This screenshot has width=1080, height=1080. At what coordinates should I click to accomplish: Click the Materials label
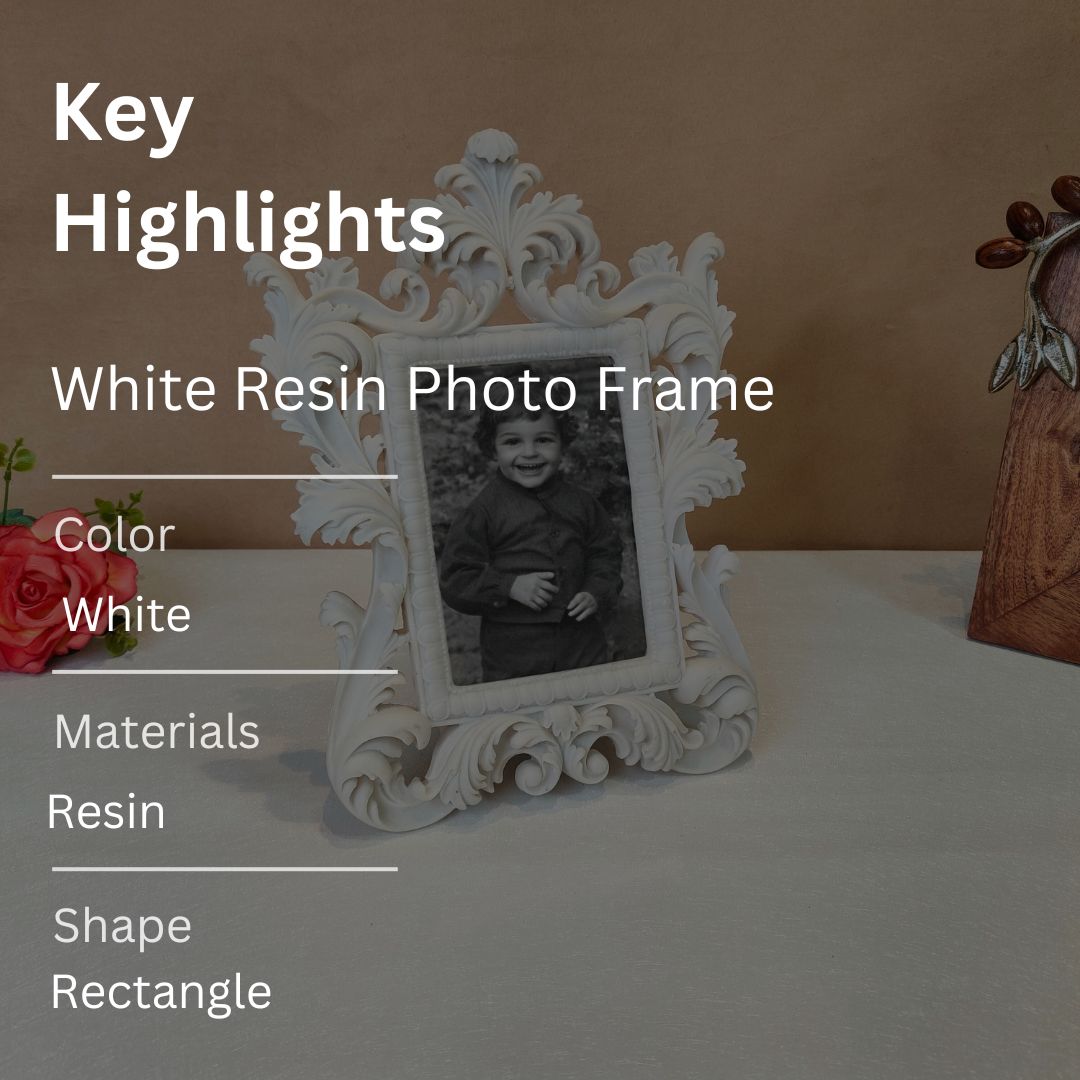point(157,731)
